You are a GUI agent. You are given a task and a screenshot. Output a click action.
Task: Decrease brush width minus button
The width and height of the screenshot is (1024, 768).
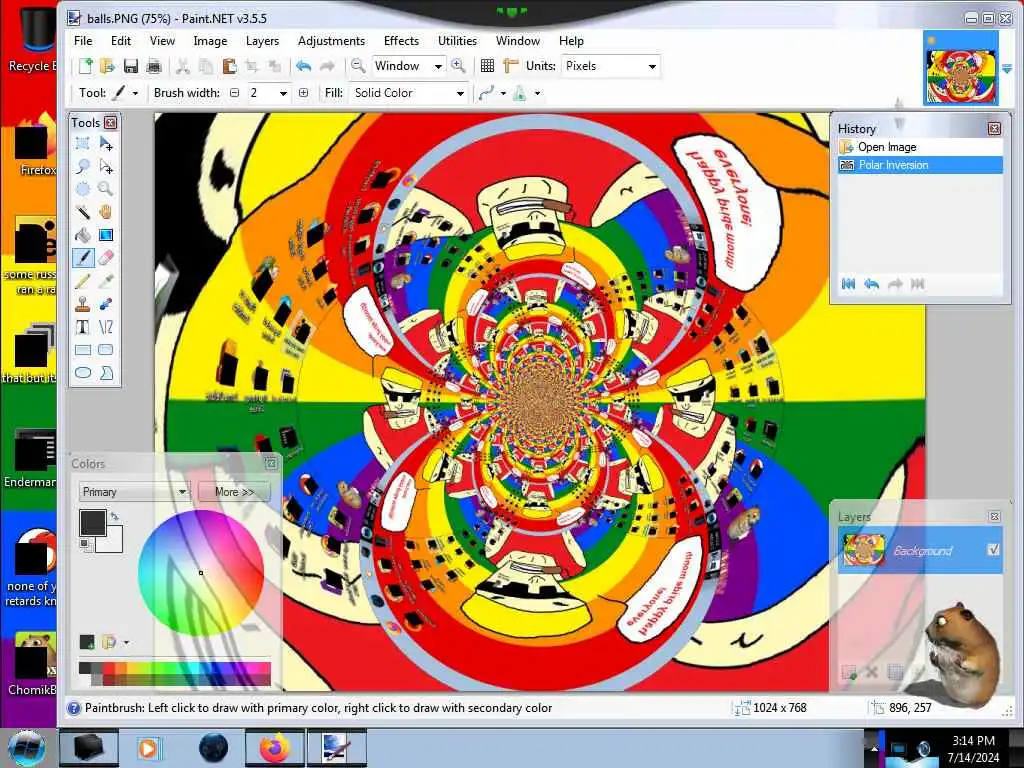234,93
